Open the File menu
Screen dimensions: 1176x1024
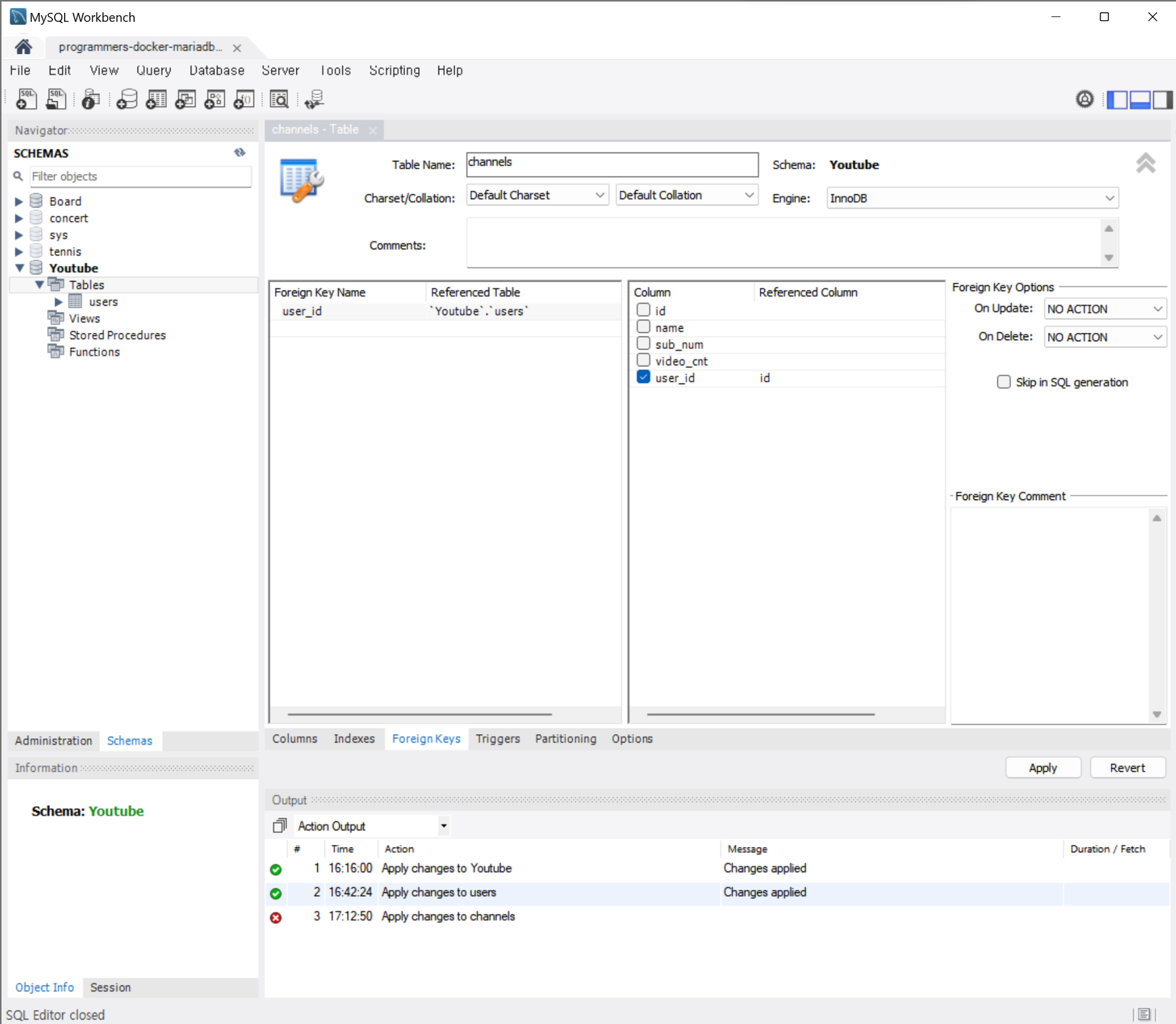tap(20, 71)
